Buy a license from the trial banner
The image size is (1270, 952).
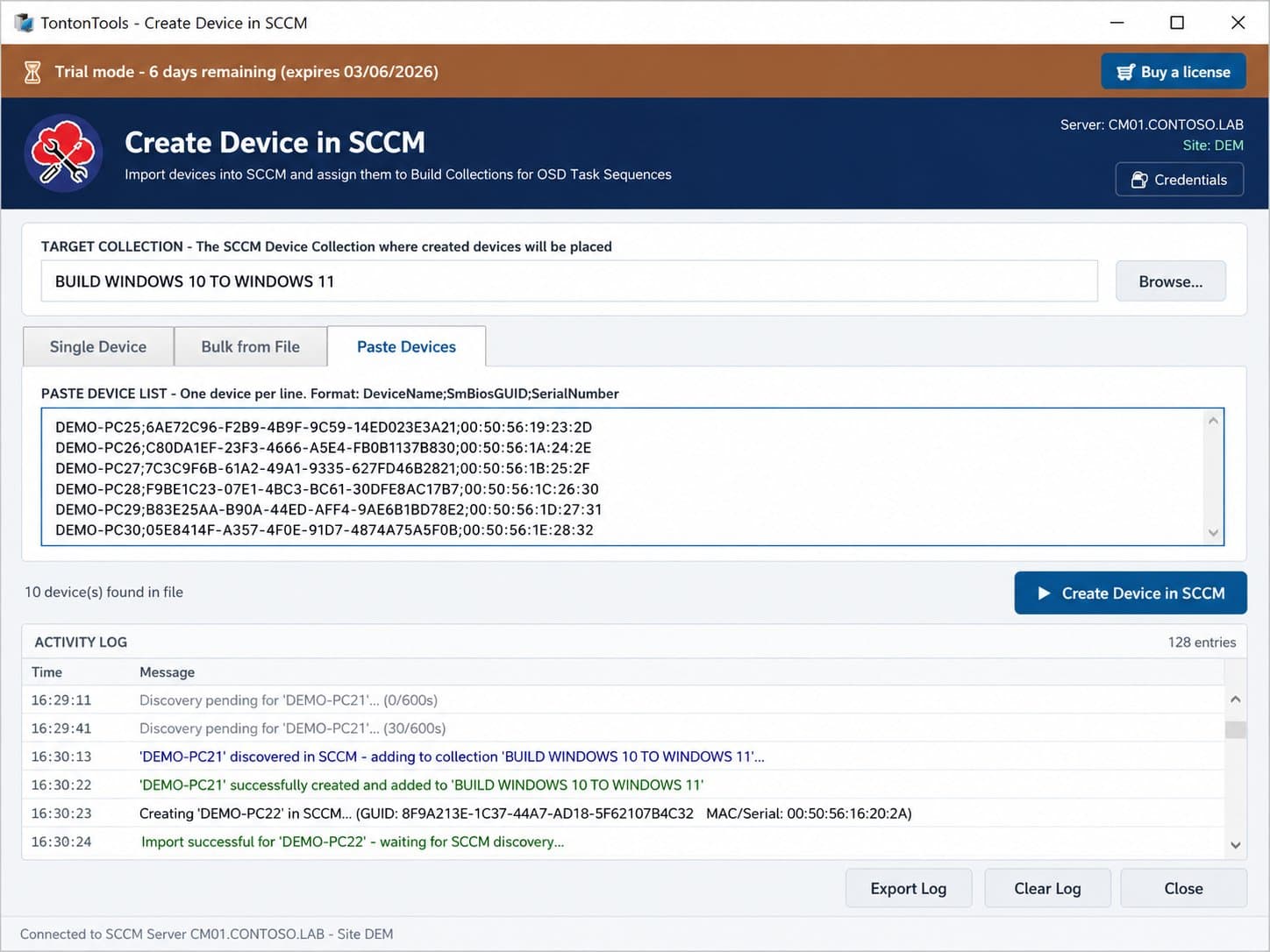tap(1174, 72)
